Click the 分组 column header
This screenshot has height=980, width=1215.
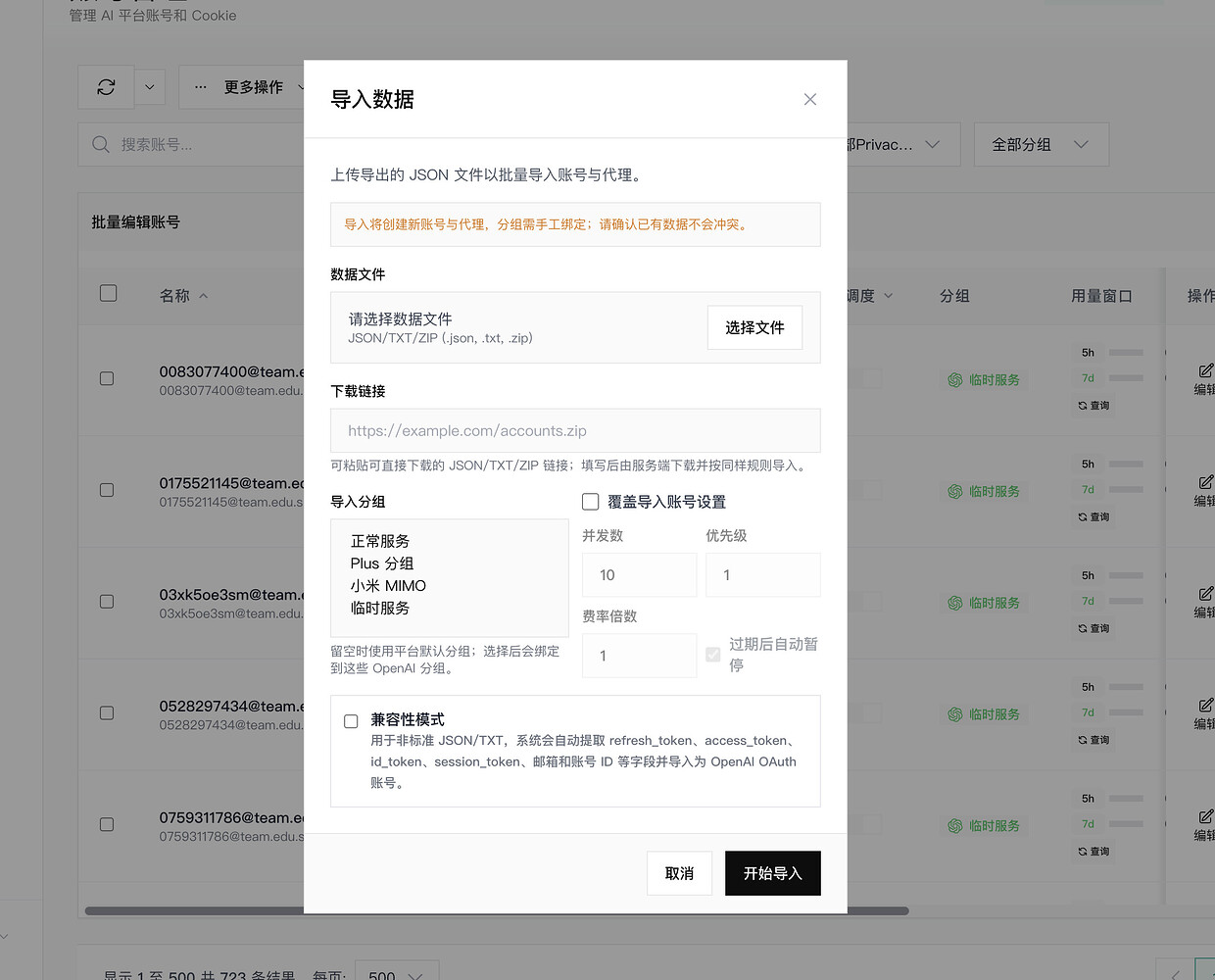(954, 295)
